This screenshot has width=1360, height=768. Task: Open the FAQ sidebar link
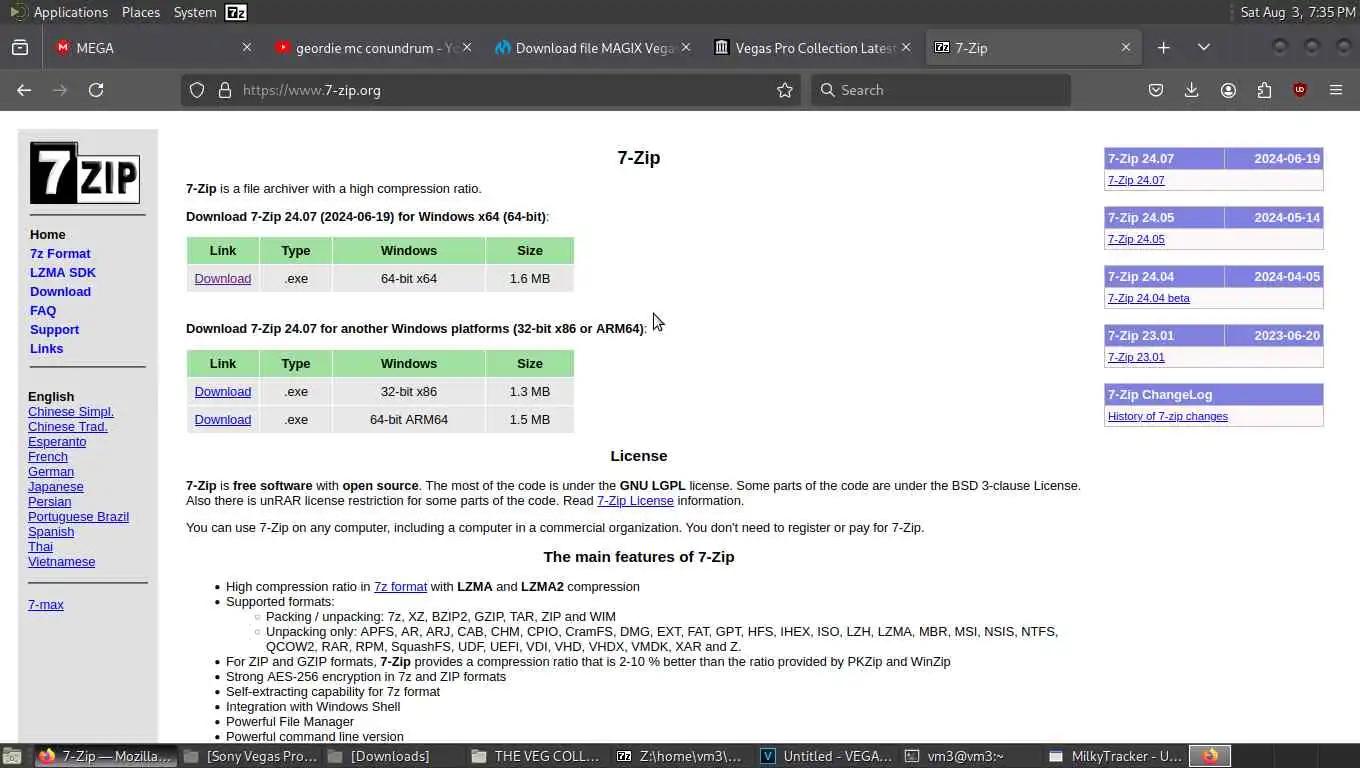click(43, 310)
